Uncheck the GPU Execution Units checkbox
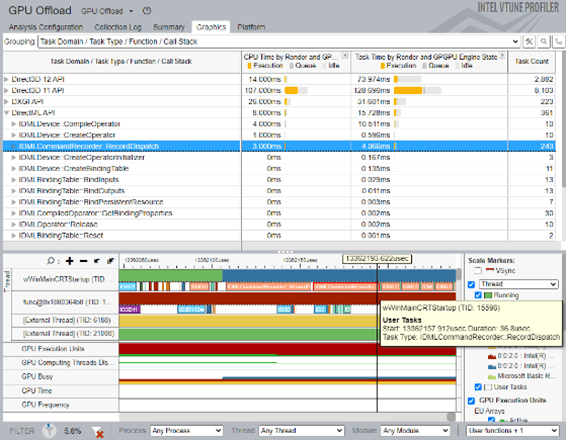The image size is (586, 440). [472, 400]
